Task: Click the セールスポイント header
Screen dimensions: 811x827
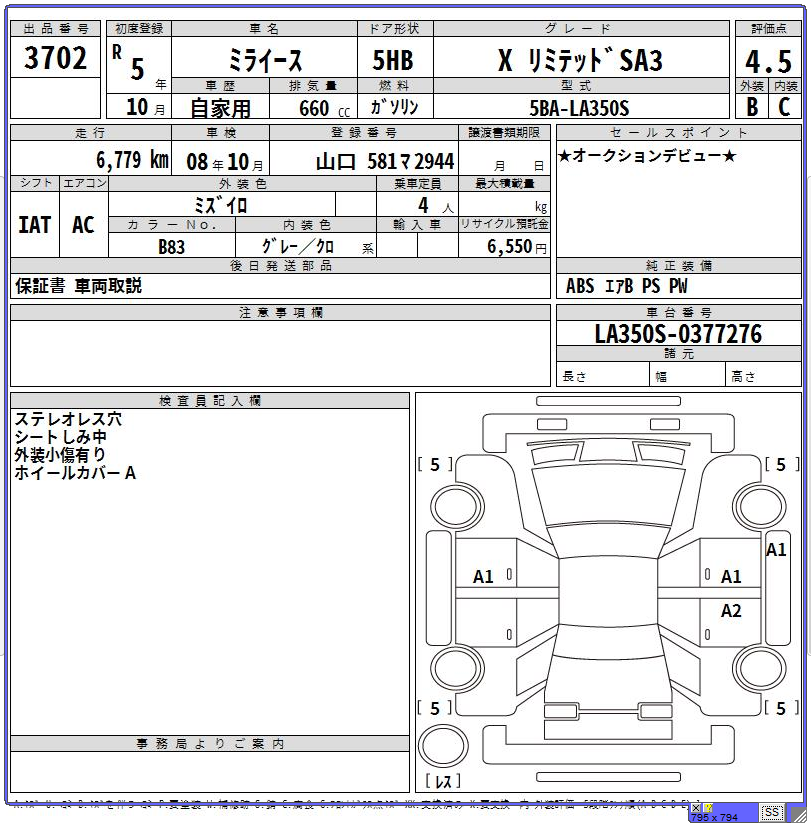Action: [x=679, y=132]
